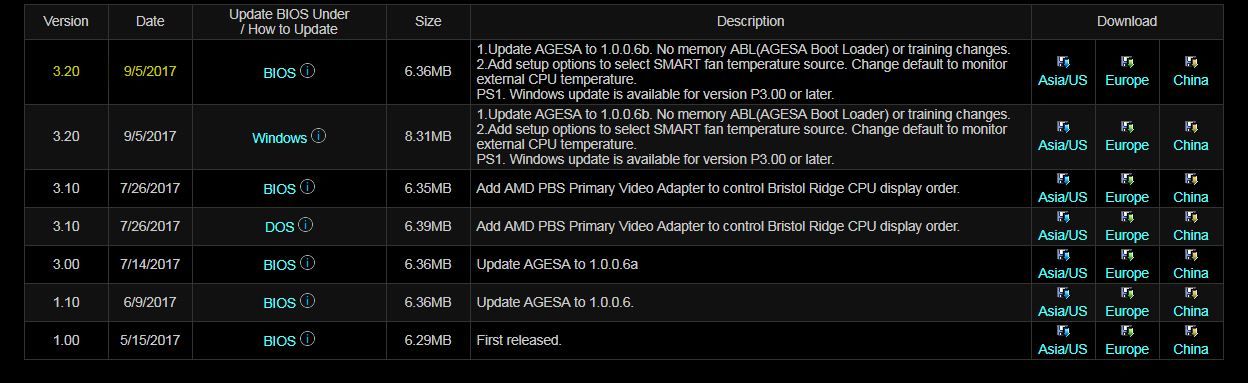This screenshot has height=383, width=1248.
Task: Click the China download icon for 3.20 Windows row
Action: coord(1191,127)
